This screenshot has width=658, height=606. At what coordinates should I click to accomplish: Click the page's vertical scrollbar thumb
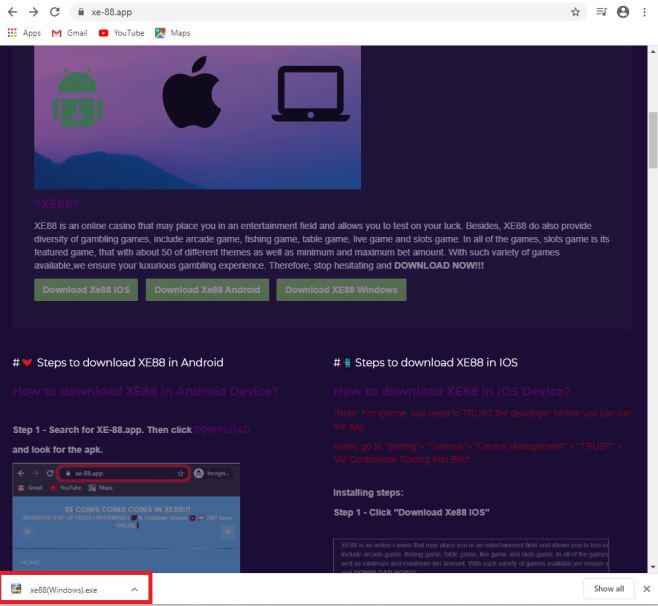[653, 140]
